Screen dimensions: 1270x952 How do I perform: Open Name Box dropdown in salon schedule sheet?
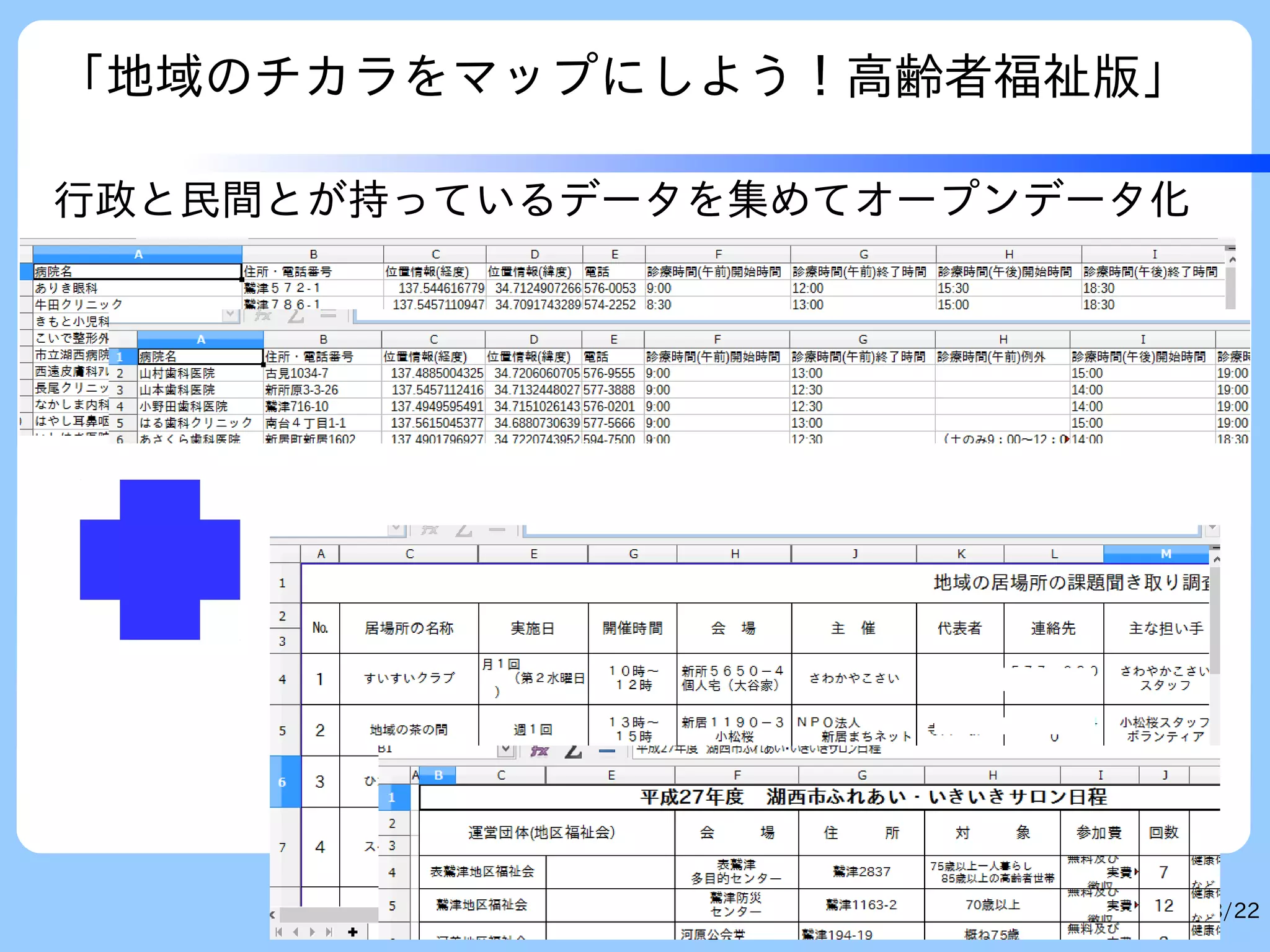pos(506,750)
